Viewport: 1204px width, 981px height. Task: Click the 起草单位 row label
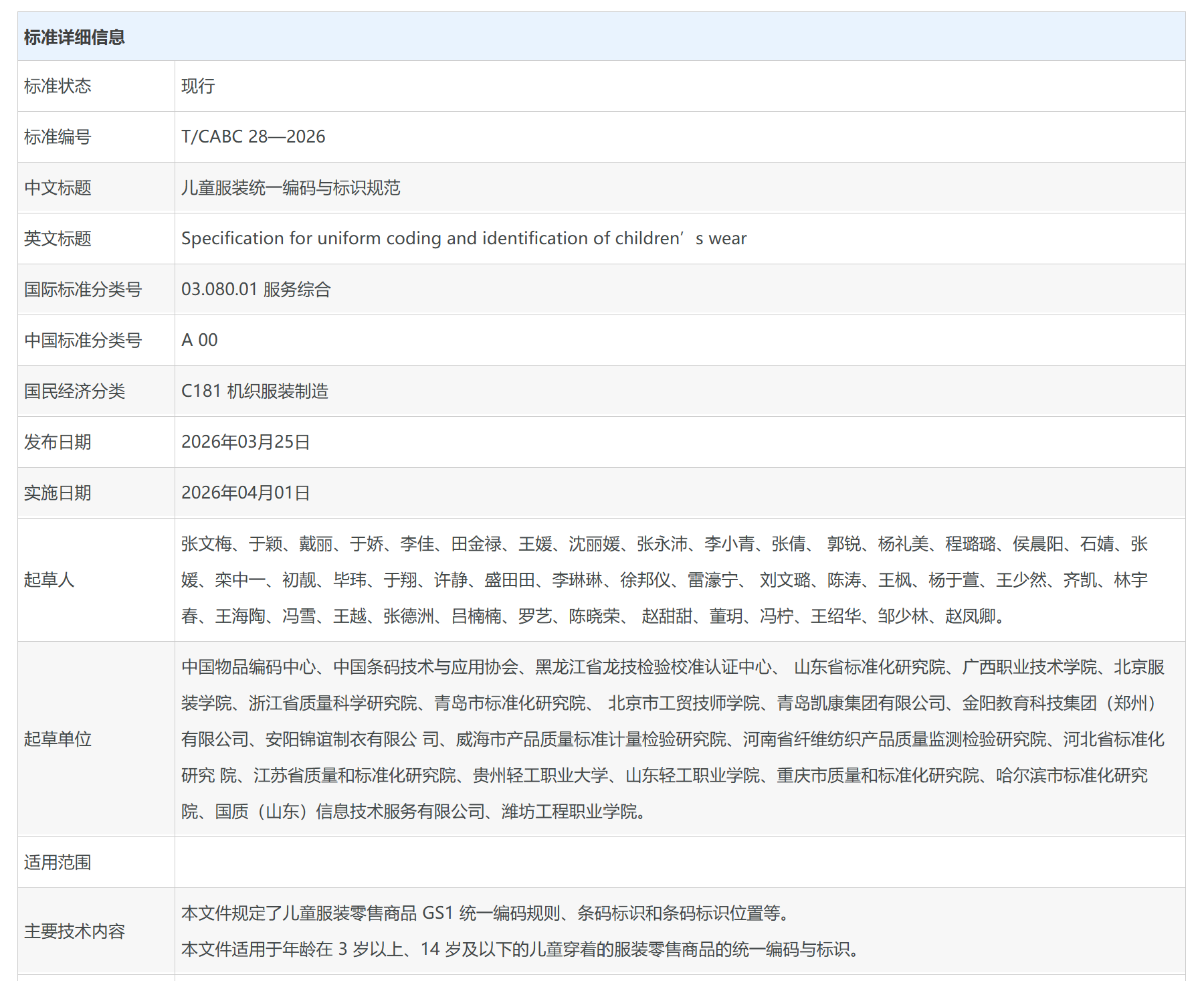click(58, 739)
